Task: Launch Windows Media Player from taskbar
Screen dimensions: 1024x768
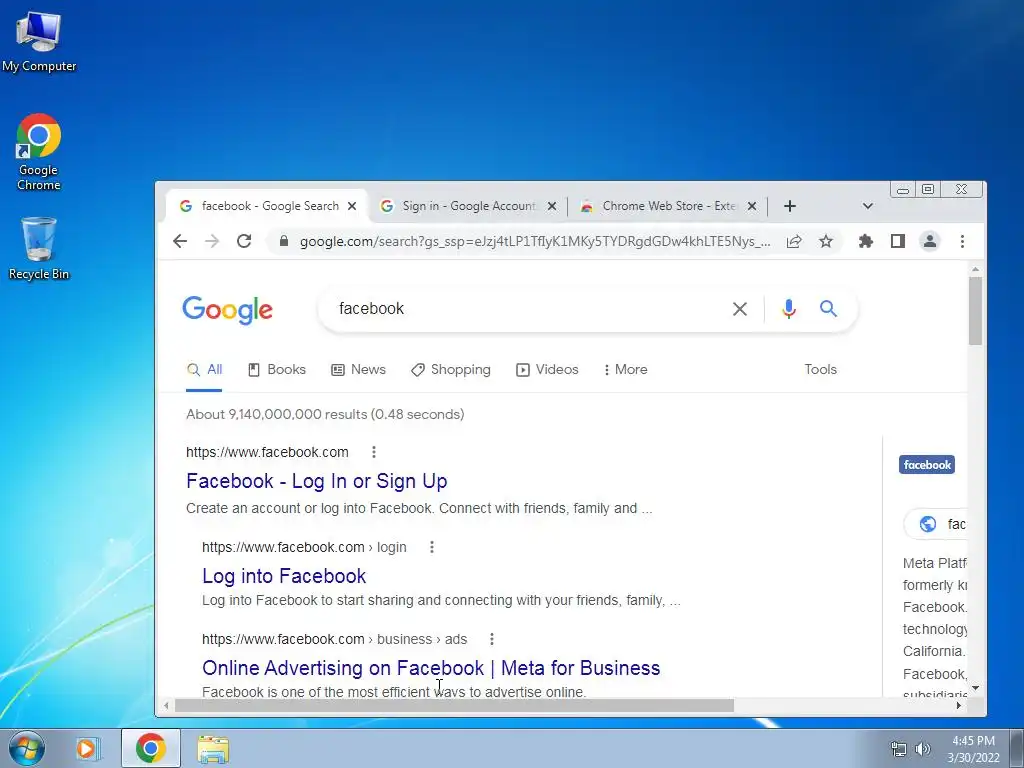Action: pos(87,748)
